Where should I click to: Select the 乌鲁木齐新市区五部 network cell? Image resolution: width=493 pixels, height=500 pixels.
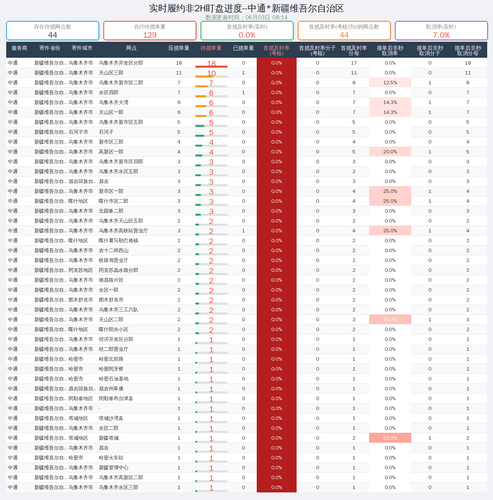[121, 122]
